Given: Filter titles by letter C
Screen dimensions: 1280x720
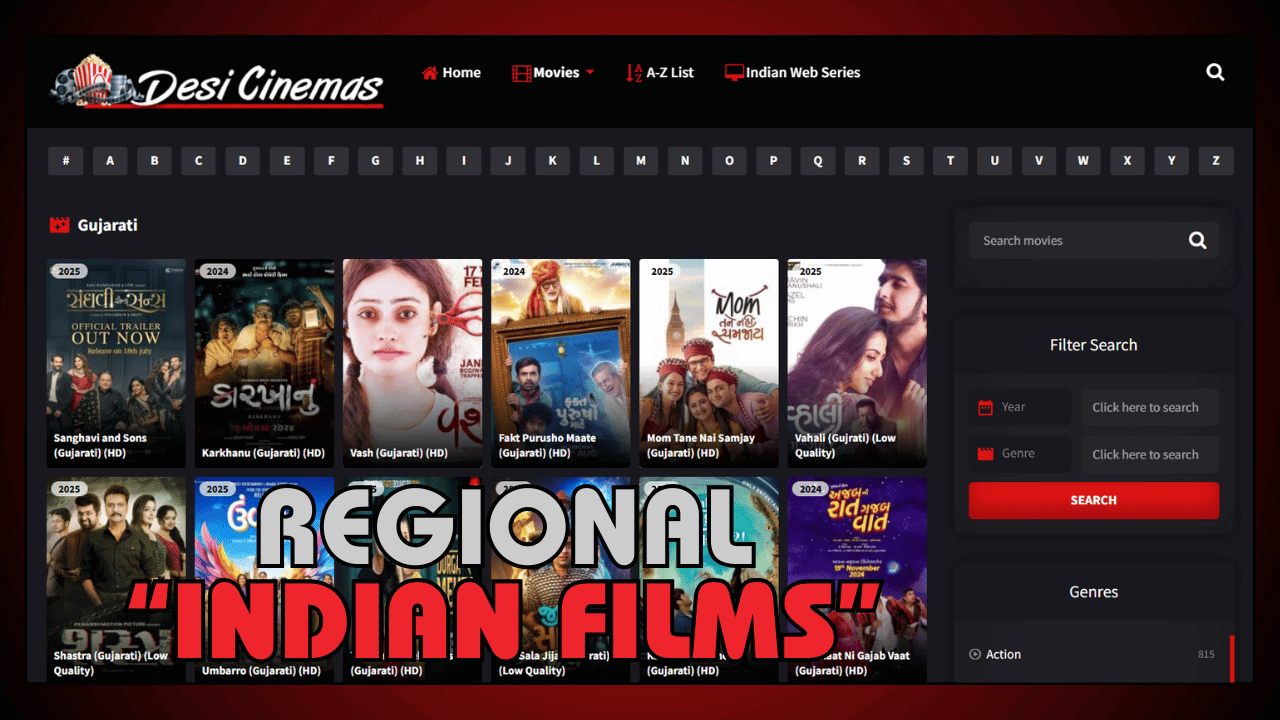Looking at the screenshot, I should point(198,161).
